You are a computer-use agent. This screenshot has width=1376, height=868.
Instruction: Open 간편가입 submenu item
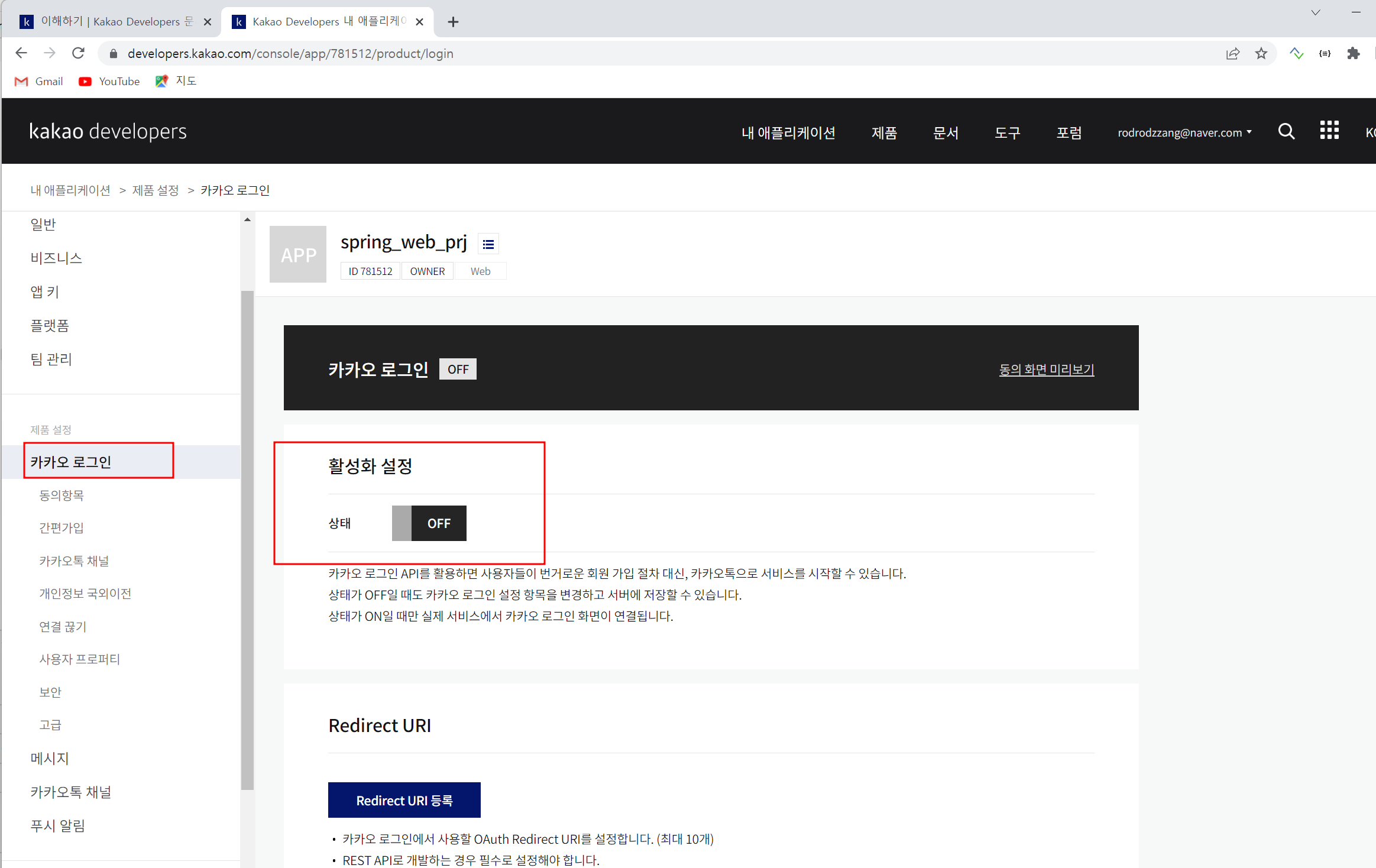tap(61, 528)
